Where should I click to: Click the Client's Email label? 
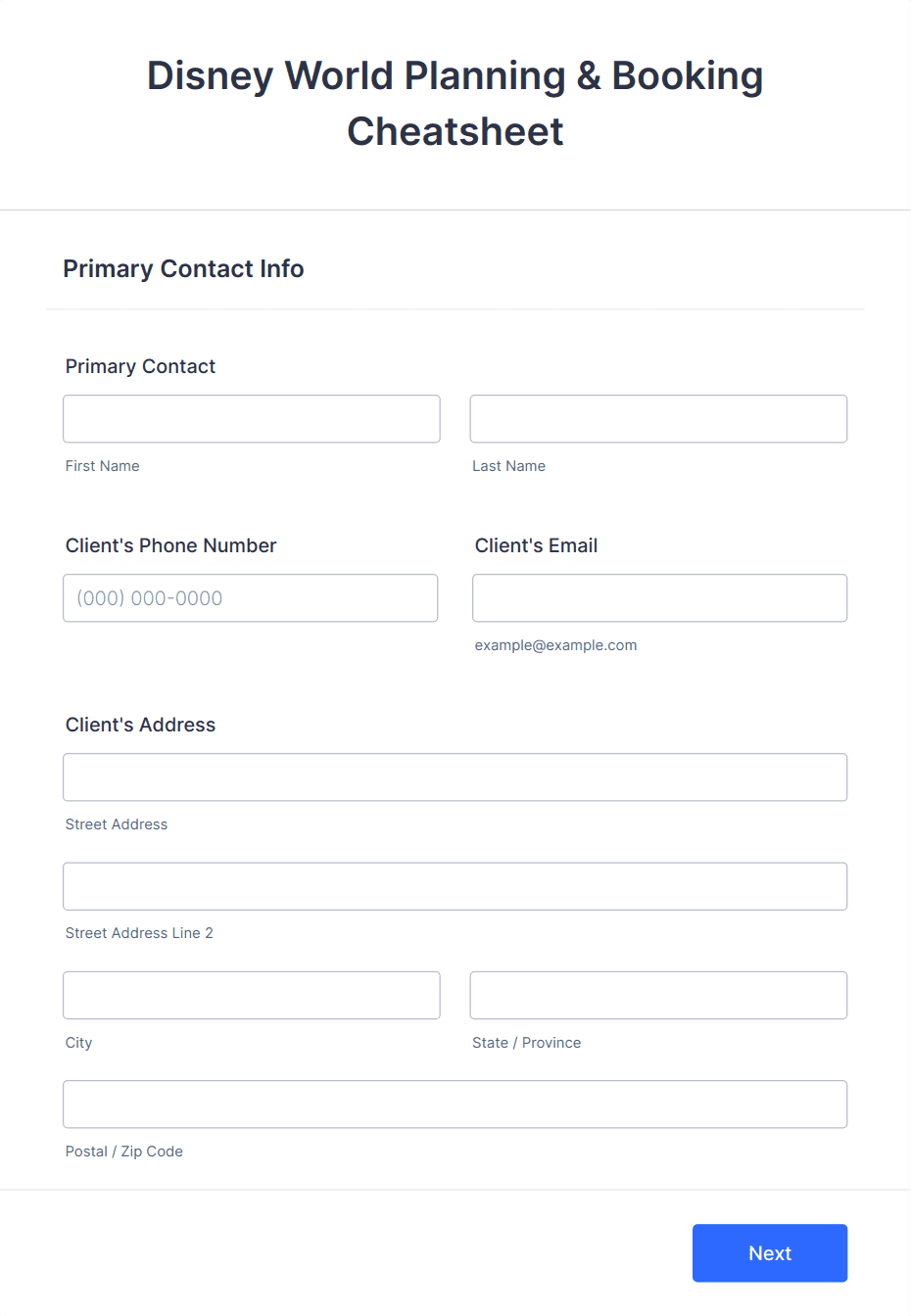tap(536, 545)
